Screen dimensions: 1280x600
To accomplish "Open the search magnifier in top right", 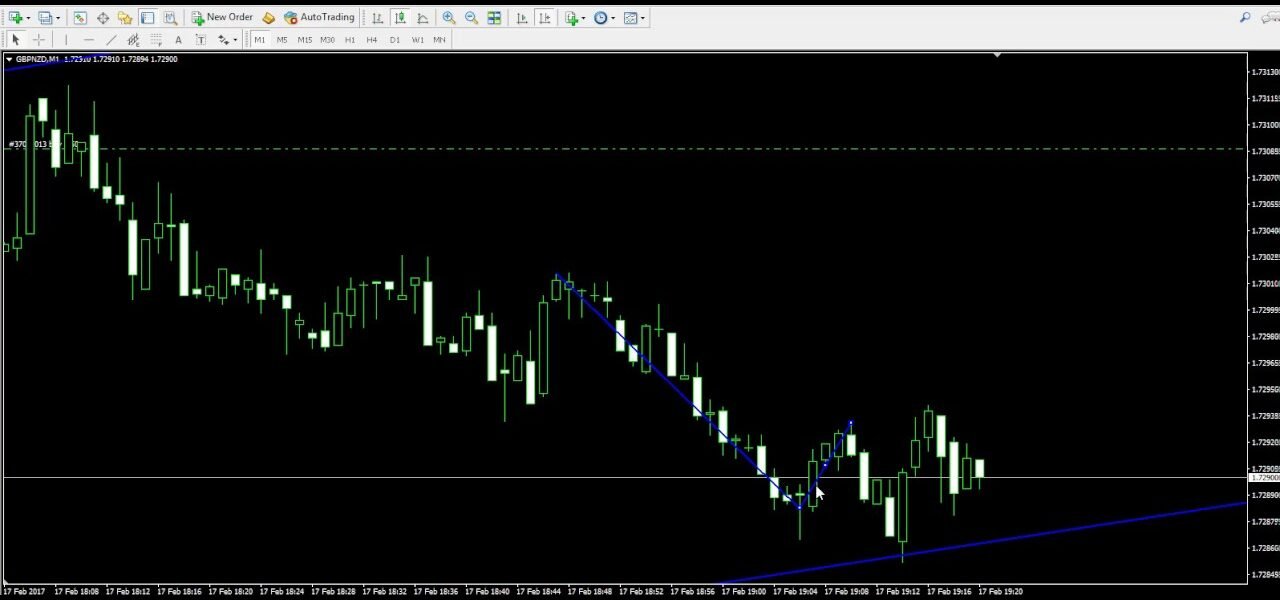I will [1245, 17].
